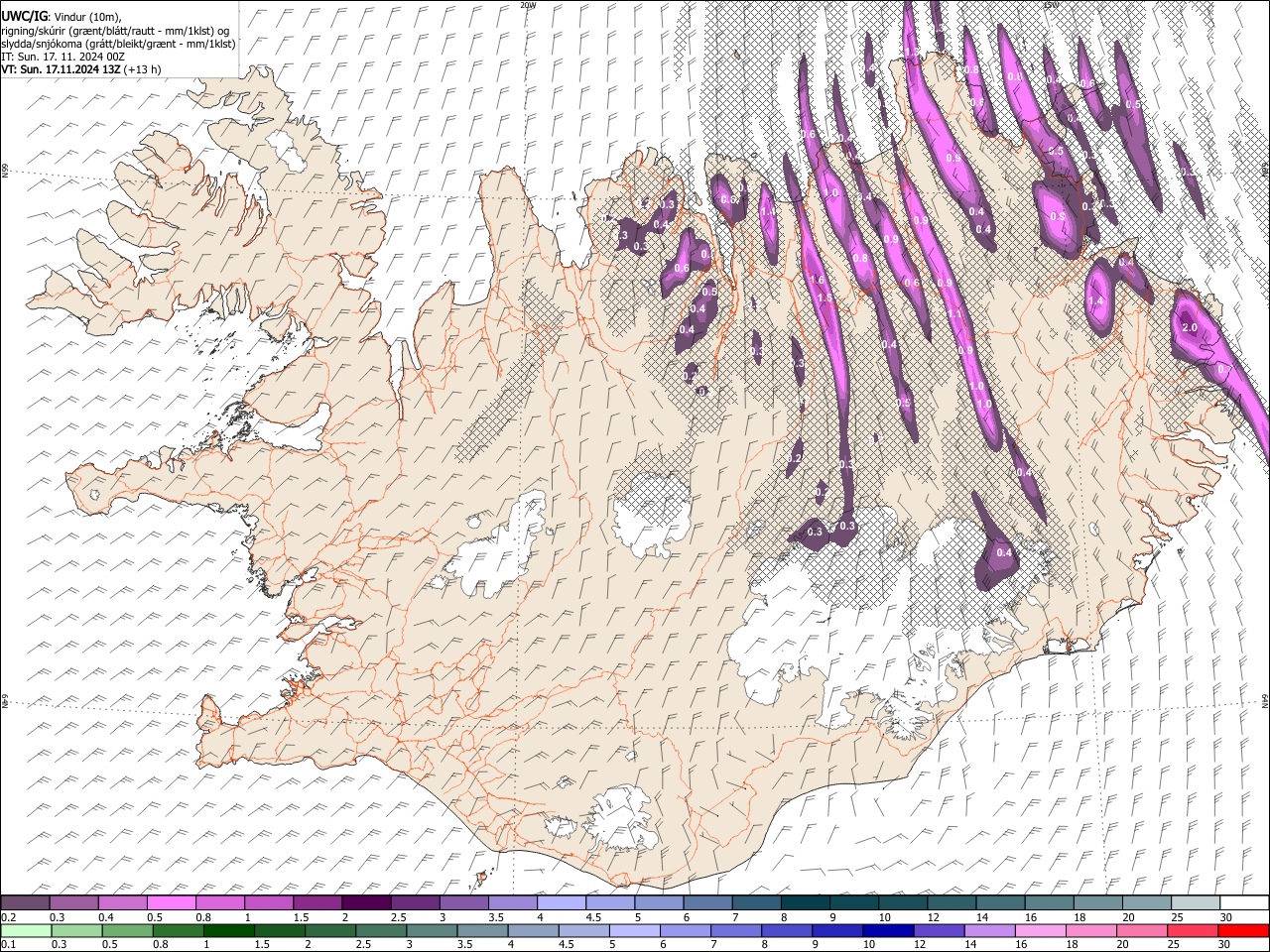Click the "20" label in the lower legend row

point(1122,943)
